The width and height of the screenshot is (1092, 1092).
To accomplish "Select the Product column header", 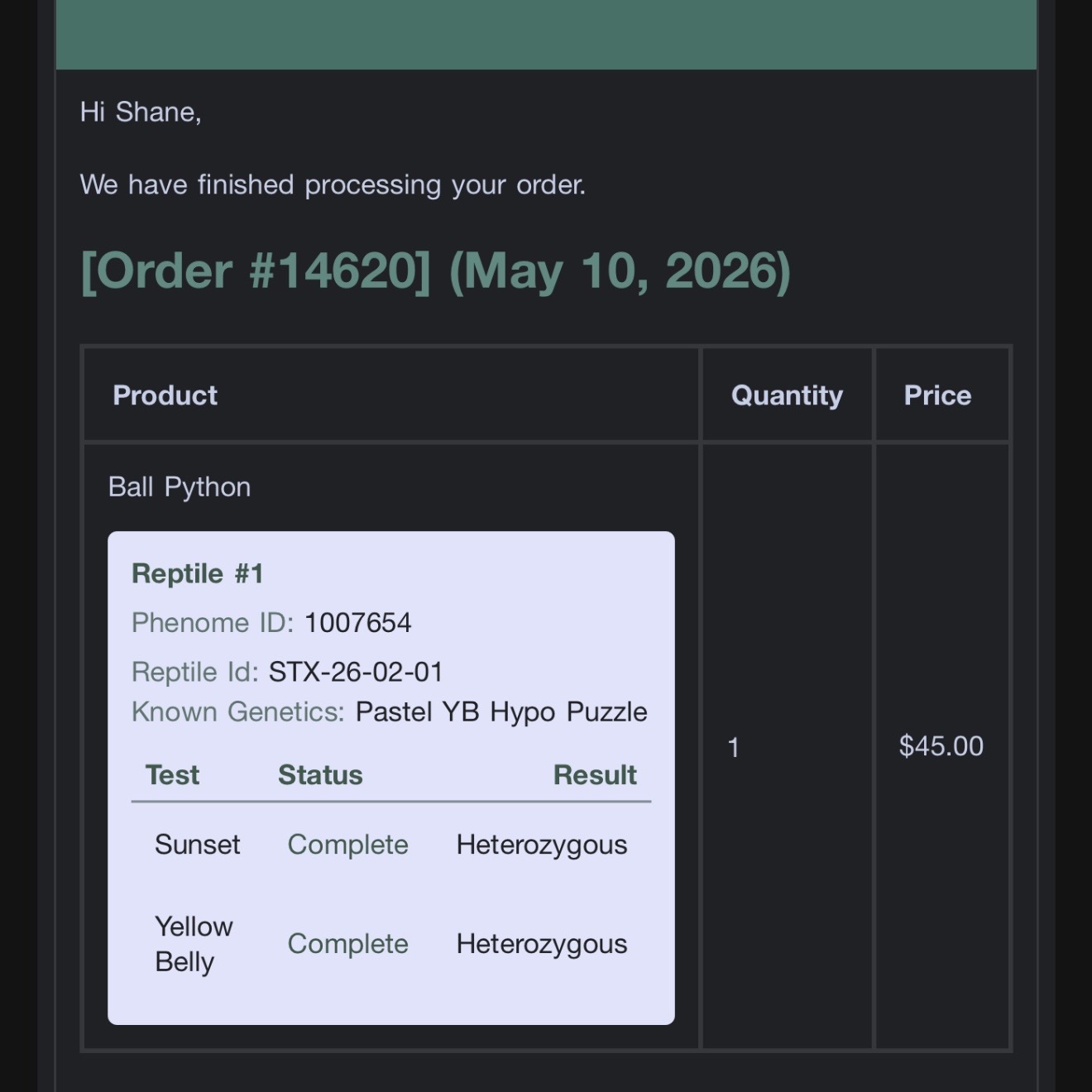I will 165,395.
